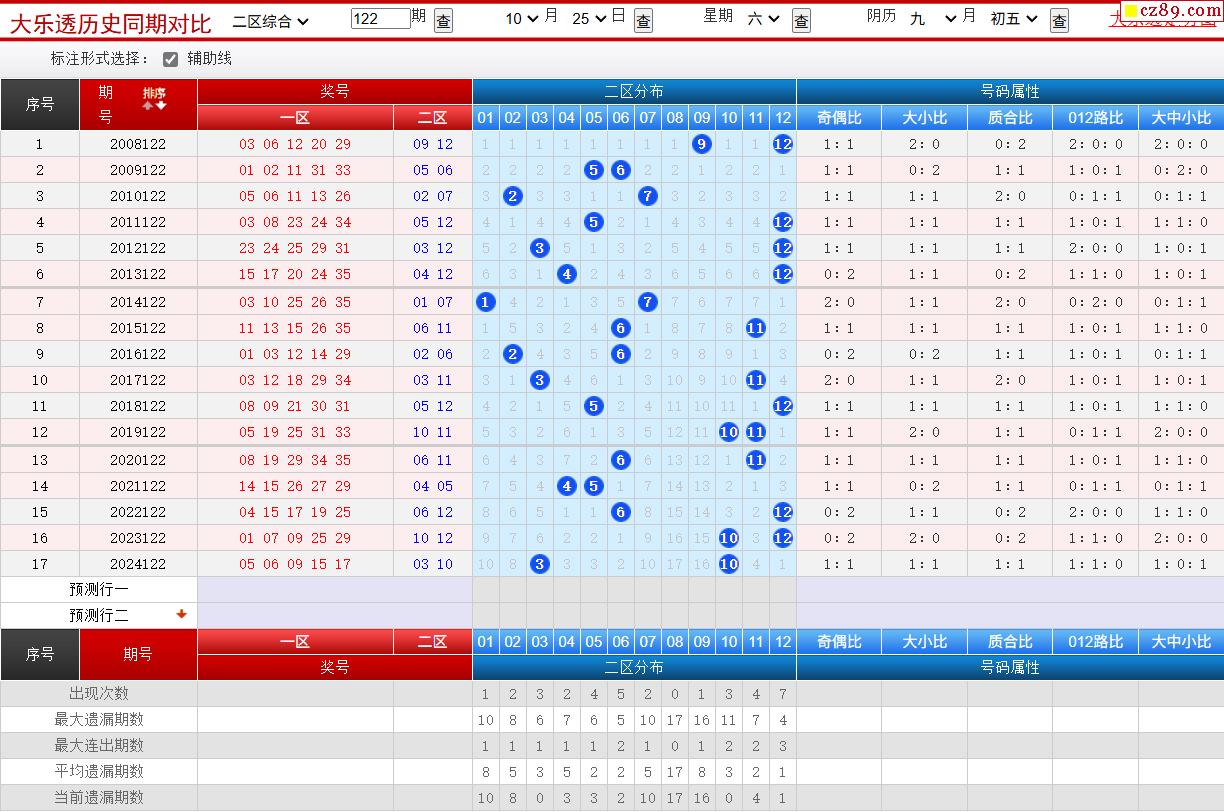Toggle the 辅助线 checkbox
This screenshot has height=812, width=1224.
click(x=170, y=59)
